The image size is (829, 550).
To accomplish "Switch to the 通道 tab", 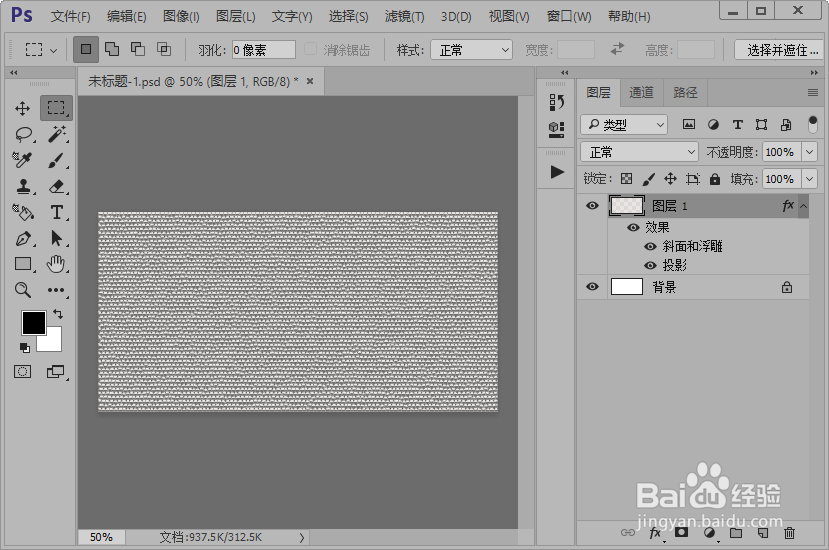I will (641, 93).
